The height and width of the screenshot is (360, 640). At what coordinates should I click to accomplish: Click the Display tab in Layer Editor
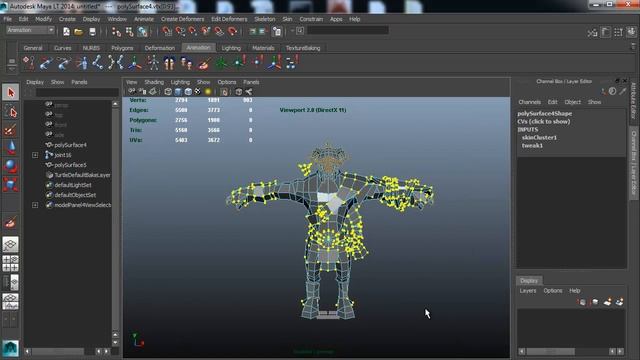[529, 280]
